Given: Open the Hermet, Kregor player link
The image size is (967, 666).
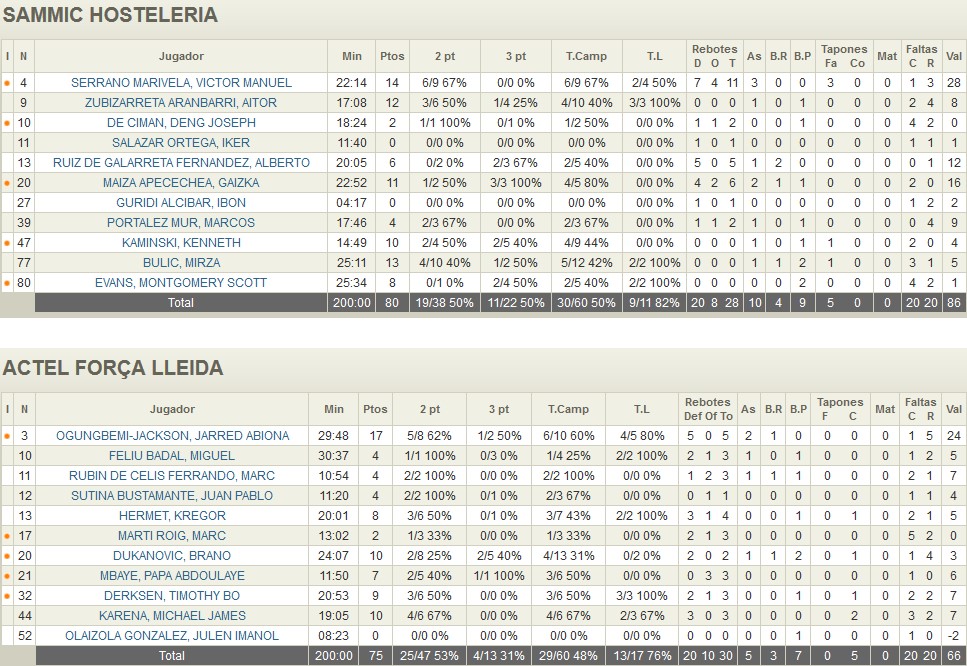Looking at the screenshot, I should point(172,516).
